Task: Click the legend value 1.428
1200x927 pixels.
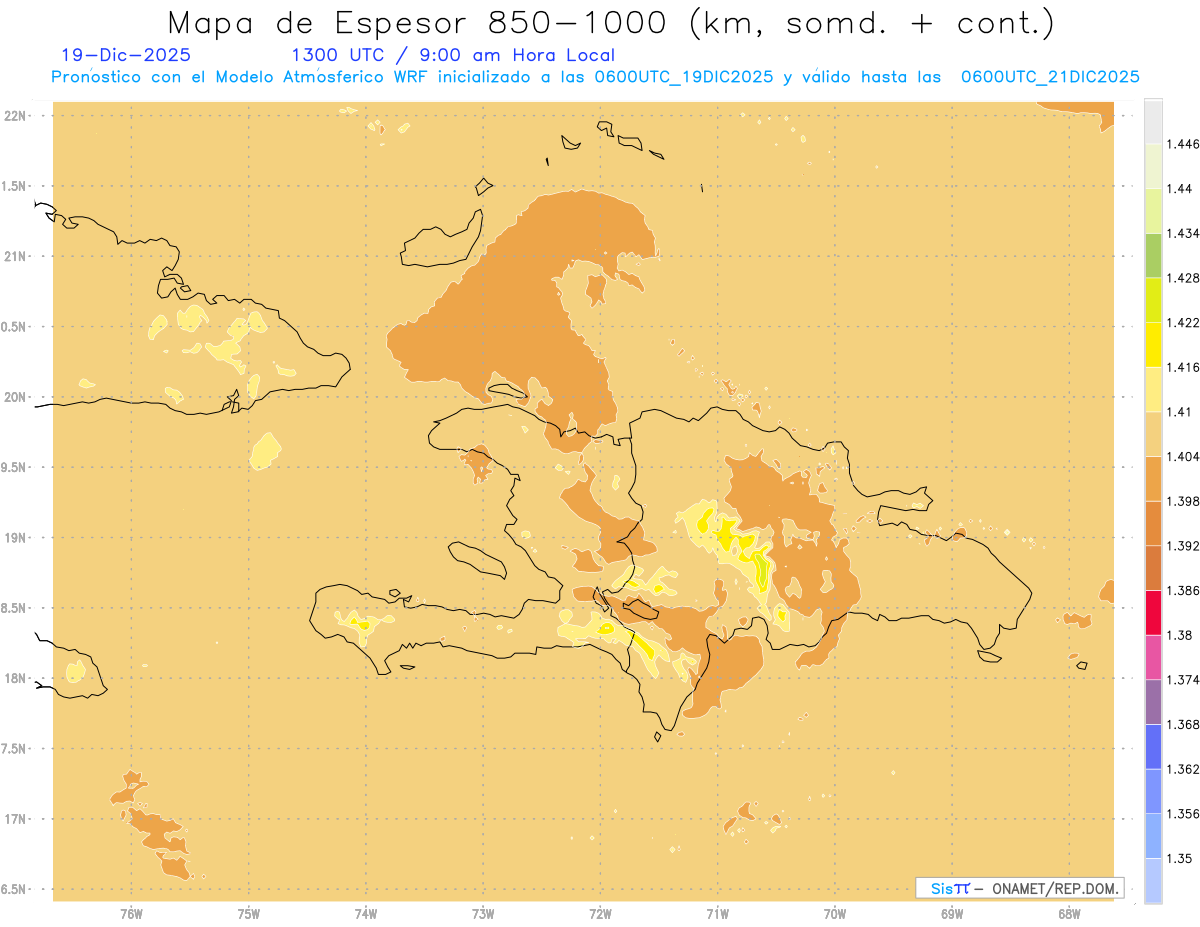Action: click(1183, 278)
